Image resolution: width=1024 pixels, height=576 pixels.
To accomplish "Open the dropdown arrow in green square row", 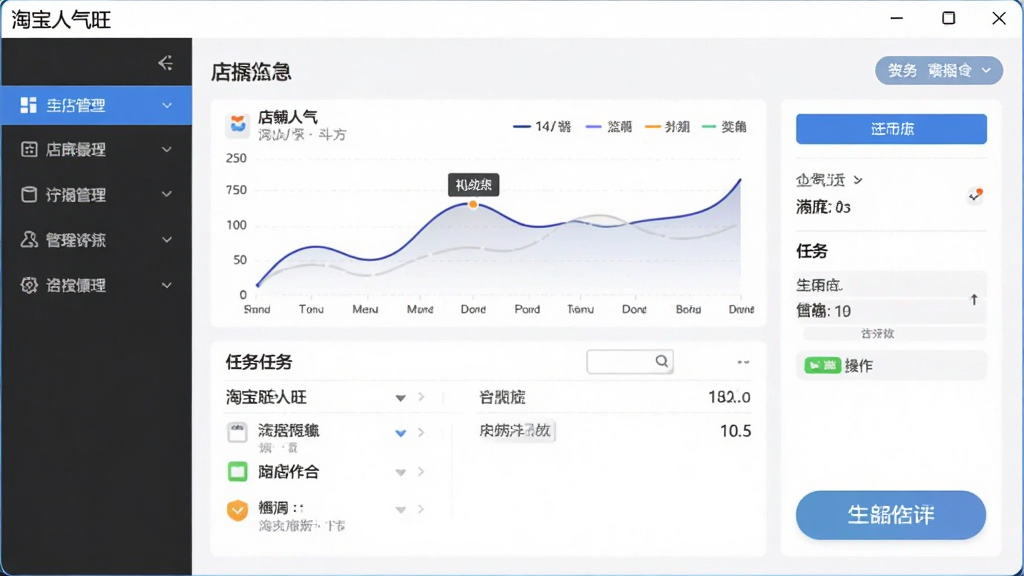I will pyautogui.click(x=400, y=472).
